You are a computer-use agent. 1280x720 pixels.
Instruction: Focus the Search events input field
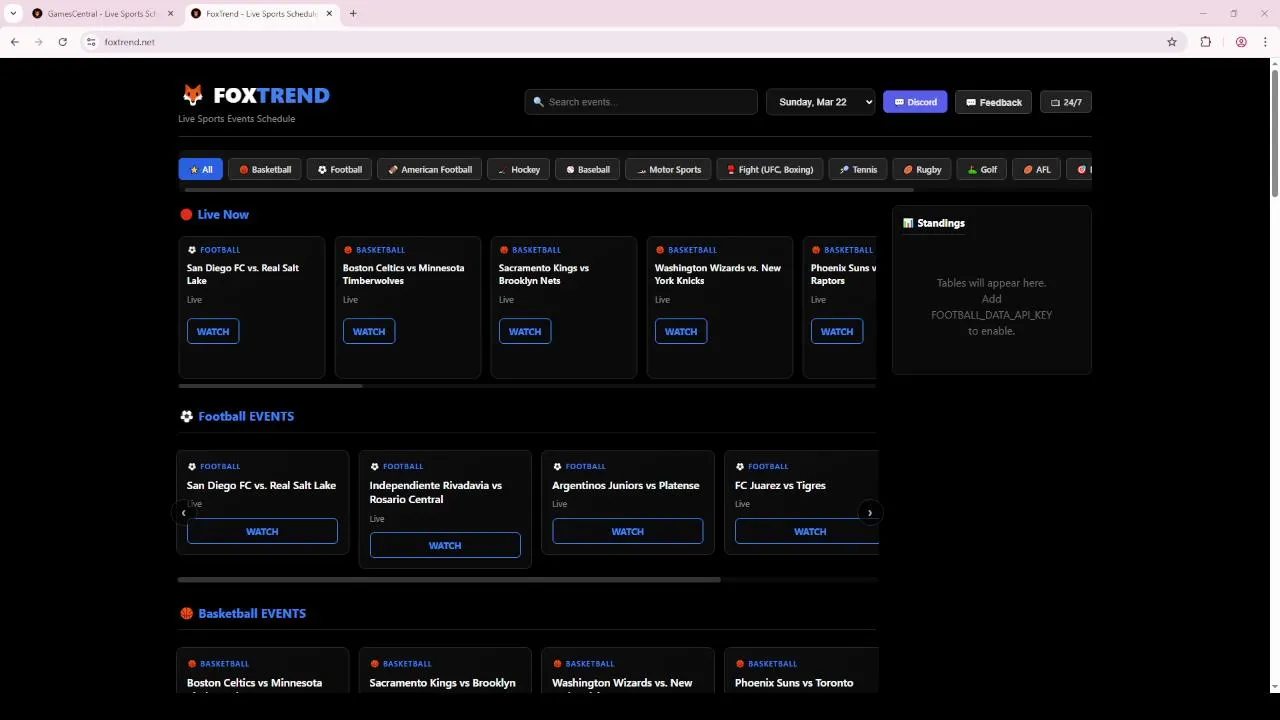(641, 102)
